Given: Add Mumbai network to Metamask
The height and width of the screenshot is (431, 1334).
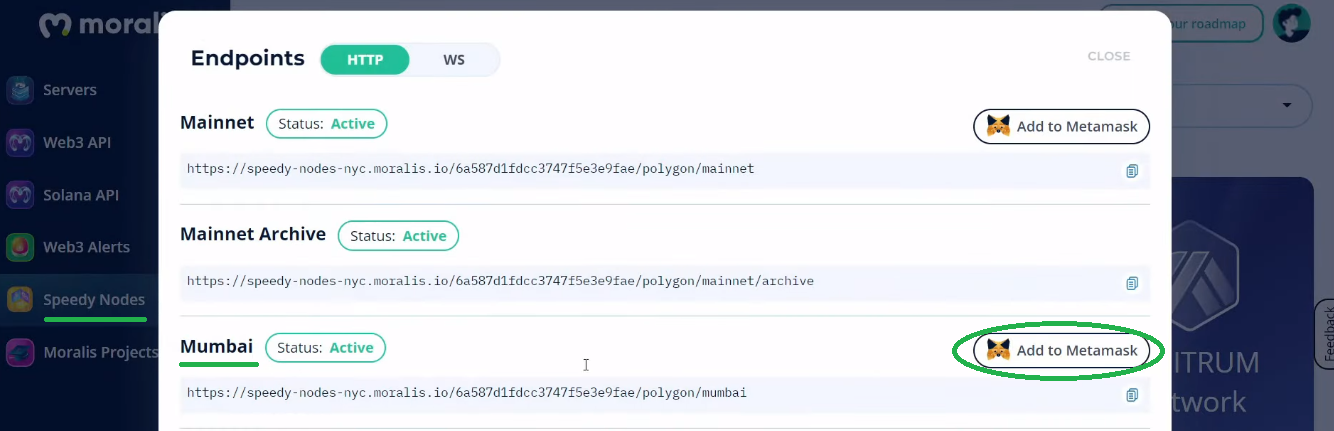Looking at the screenshot, I should (1062, 351).
